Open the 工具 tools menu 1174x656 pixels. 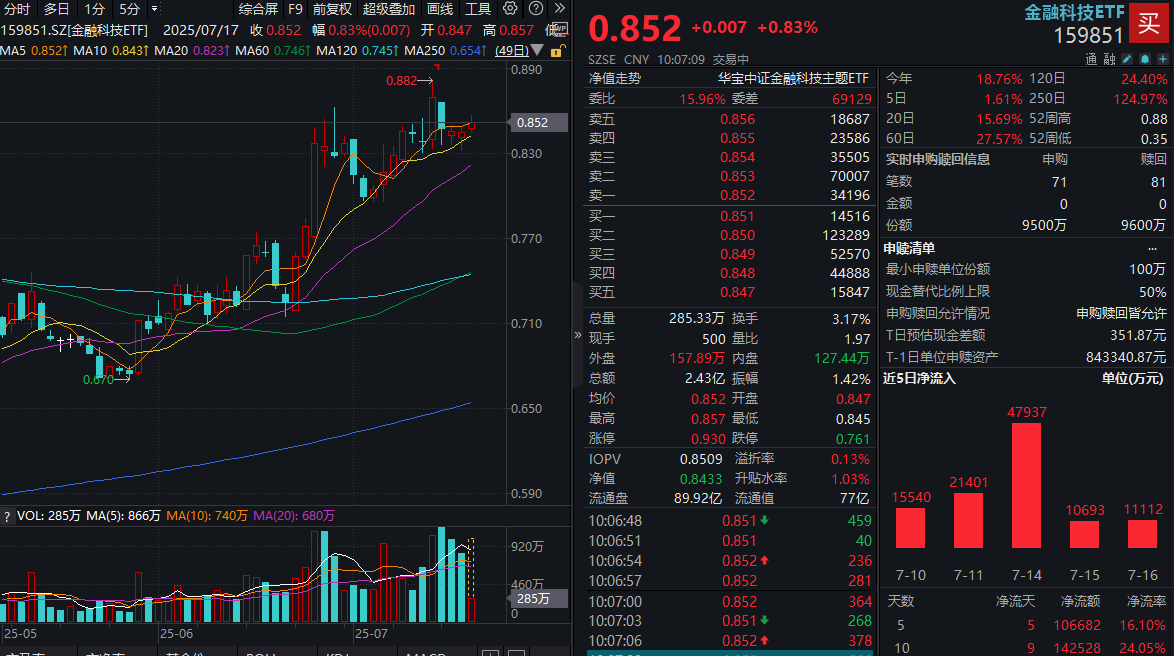click(478, 9)
